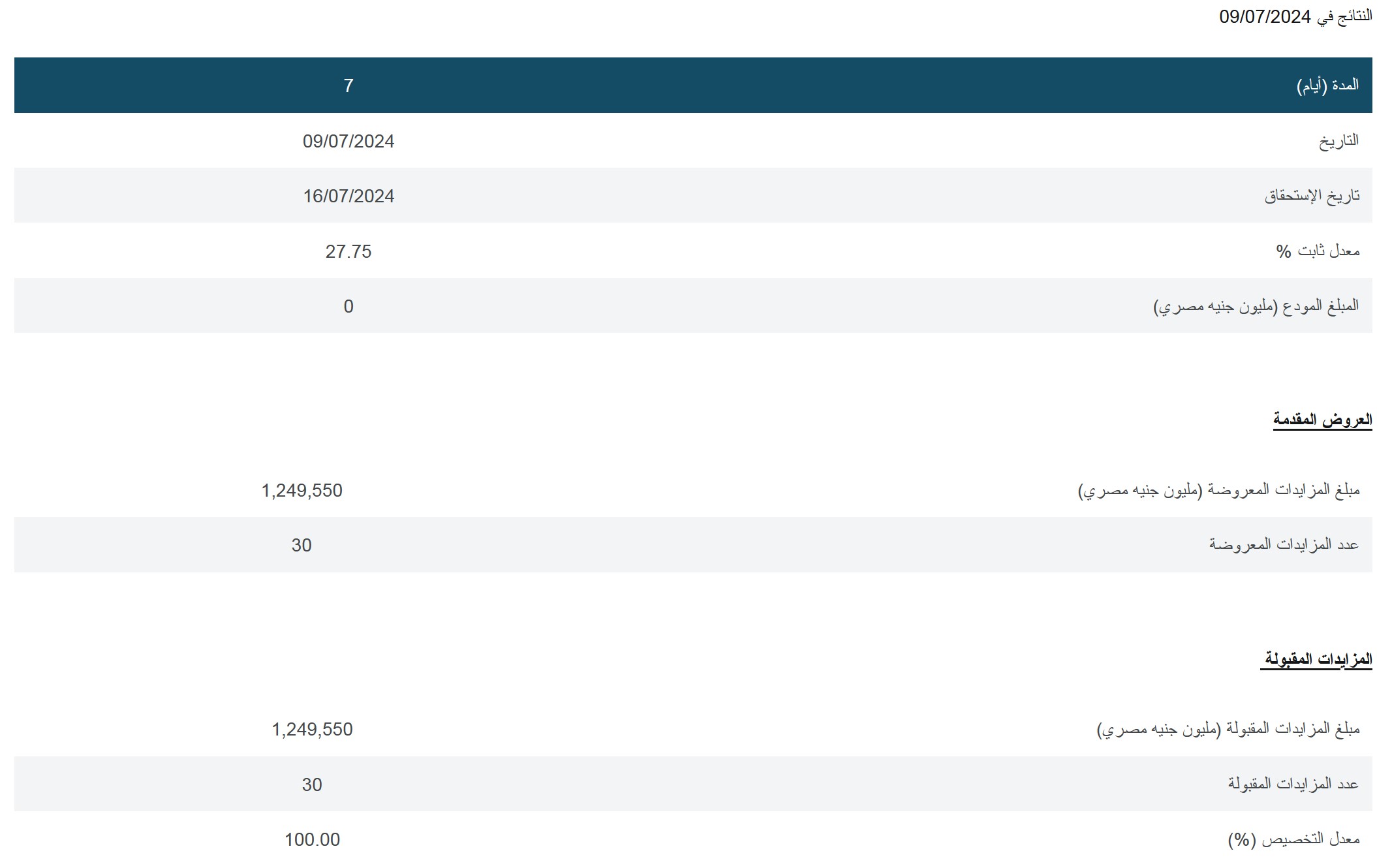This screenshot has width=1392, height=868.
Task: Select the 'معدل التخصيص (%)' label
Action: [x=1293, y=839]
